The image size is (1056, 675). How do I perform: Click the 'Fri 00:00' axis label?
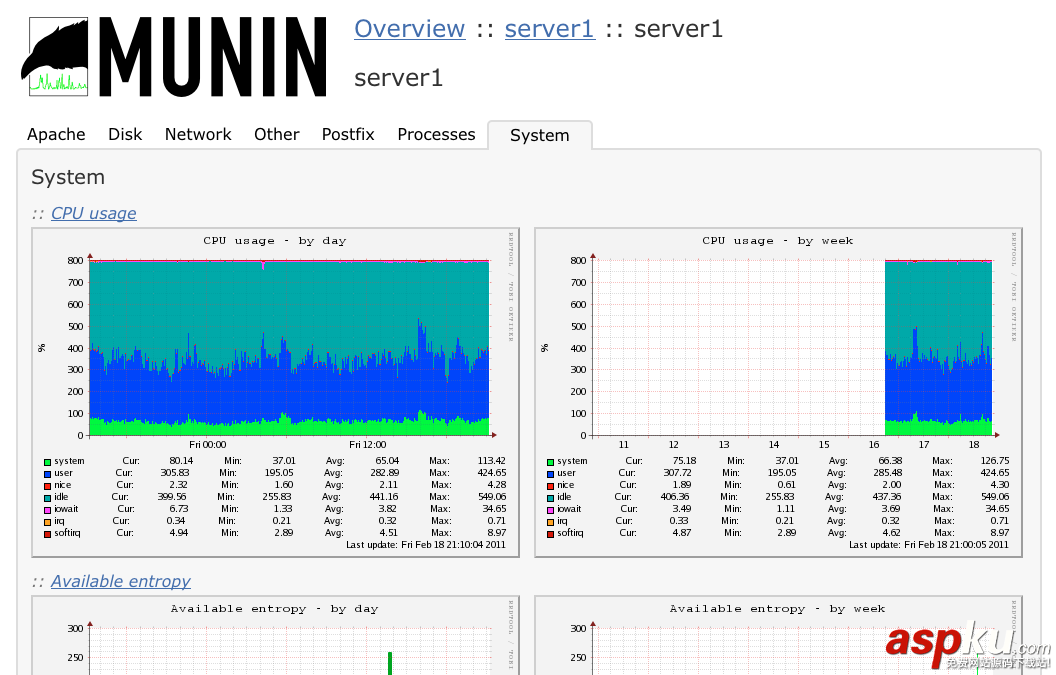coord(207,445)
